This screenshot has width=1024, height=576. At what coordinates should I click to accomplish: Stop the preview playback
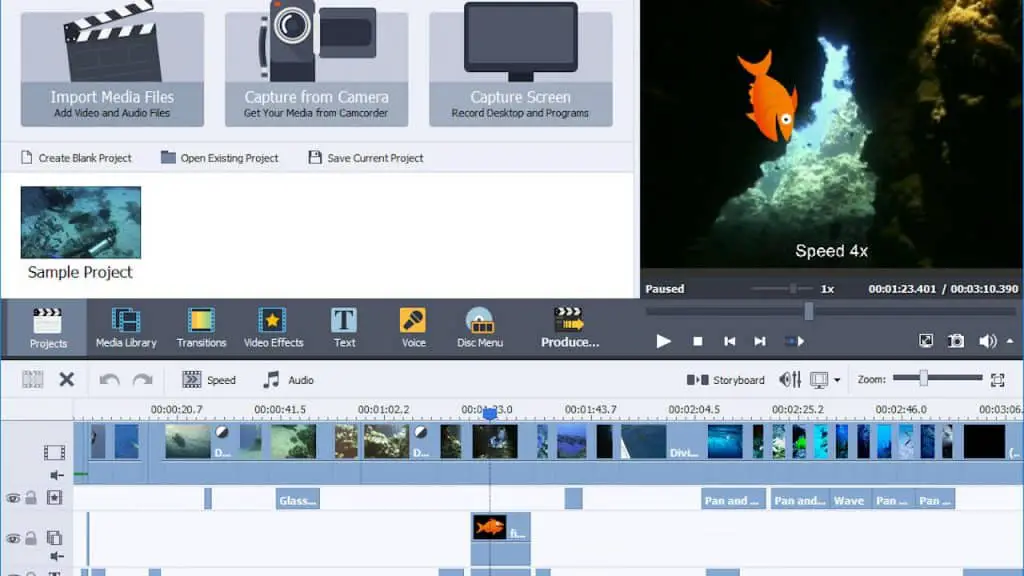click(697, 341)
